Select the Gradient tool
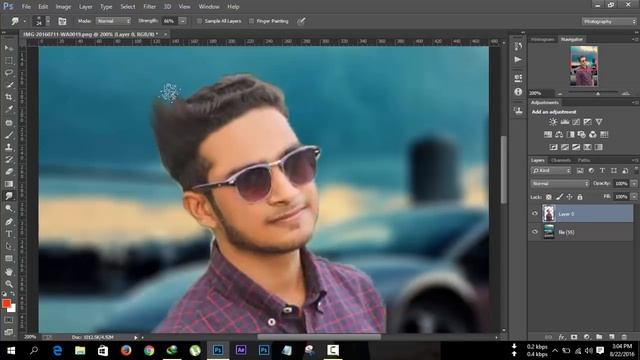This screenshot has width=640, height=360. click(x=9, y=184)
